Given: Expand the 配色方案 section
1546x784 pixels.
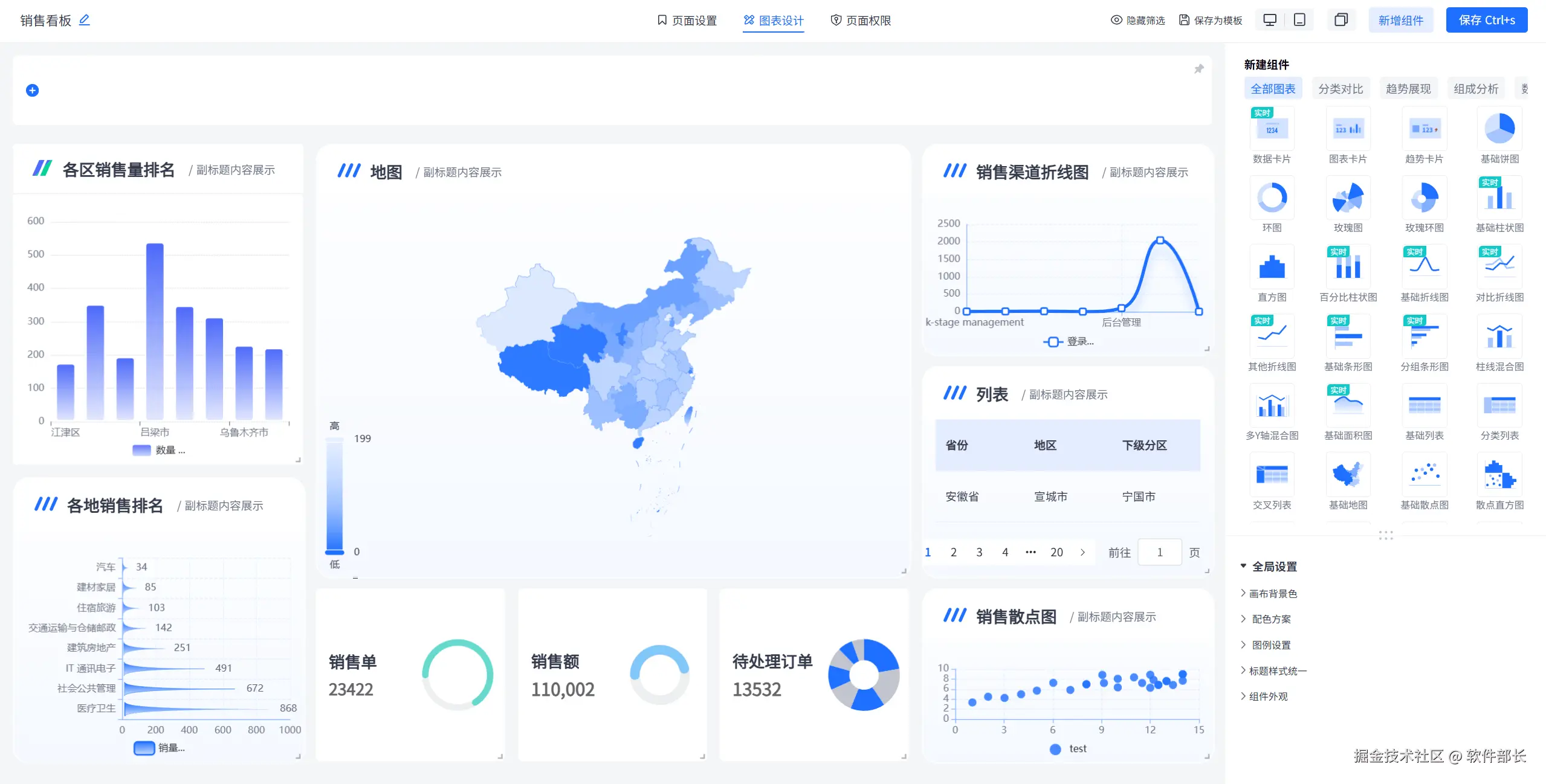Looking at the screenshot, I should pos(1270,619).
